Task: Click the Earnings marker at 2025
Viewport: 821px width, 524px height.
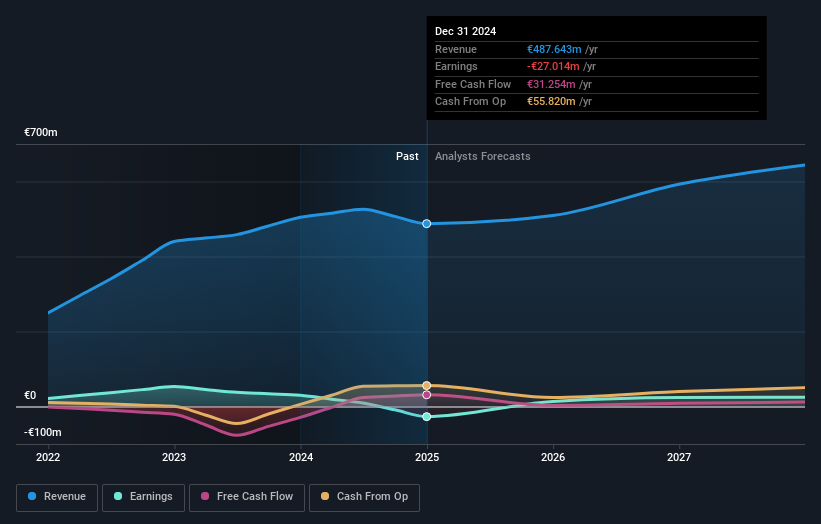Action: tap(427, 417)
